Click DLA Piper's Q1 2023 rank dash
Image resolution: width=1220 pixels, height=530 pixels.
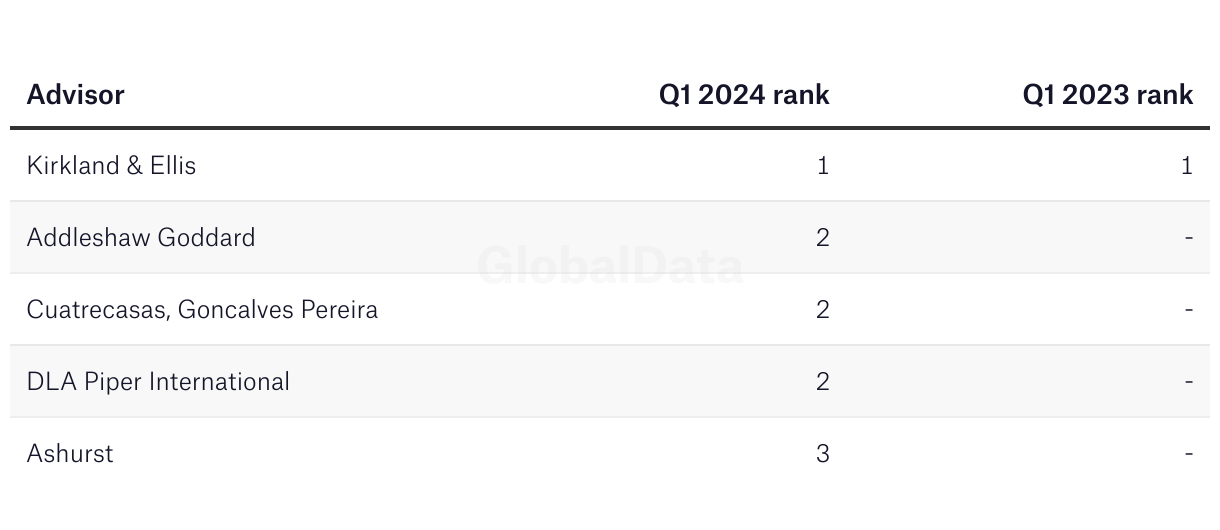1188,382
